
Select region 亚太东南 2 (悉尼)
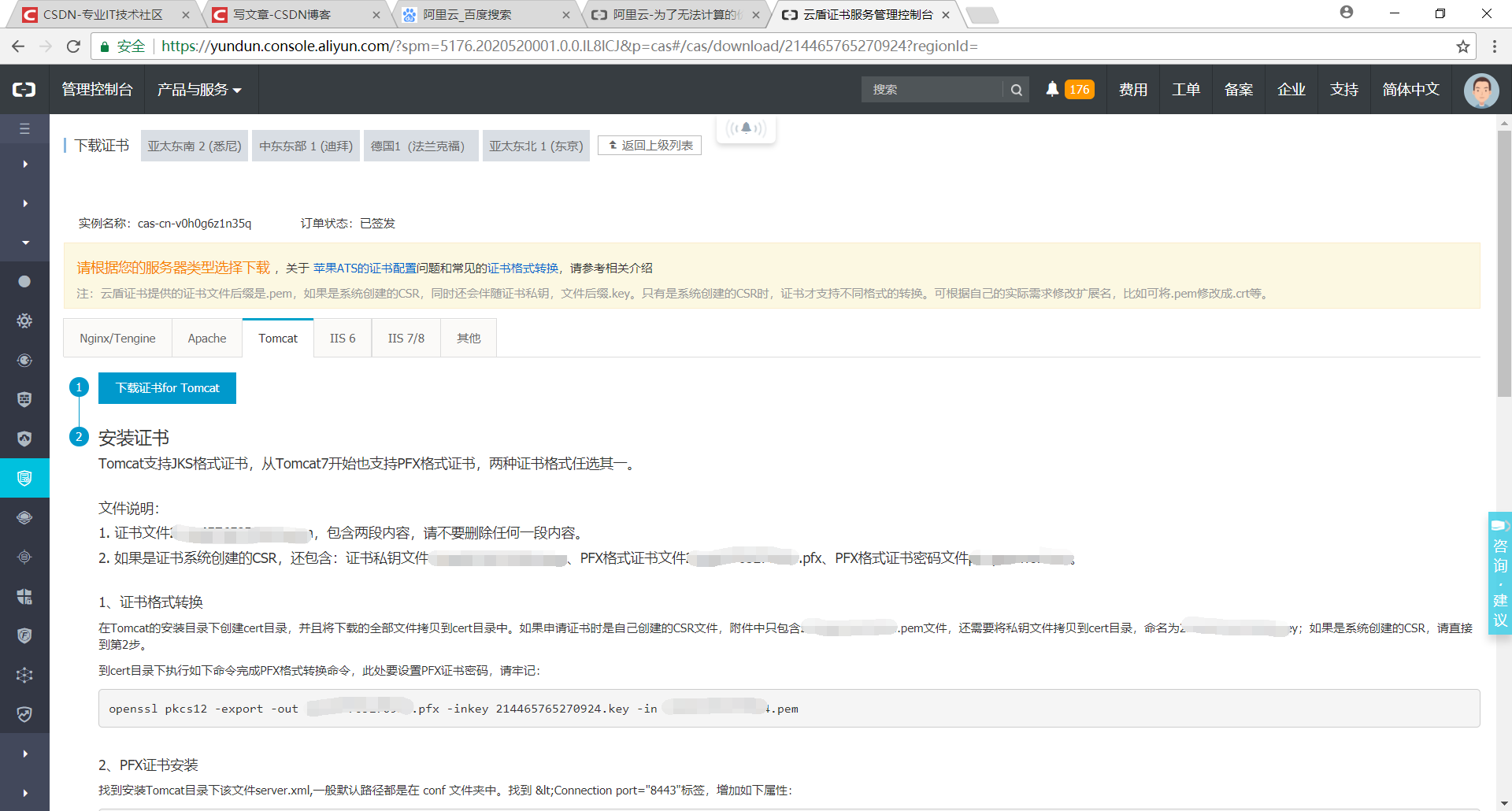(195, 146)
